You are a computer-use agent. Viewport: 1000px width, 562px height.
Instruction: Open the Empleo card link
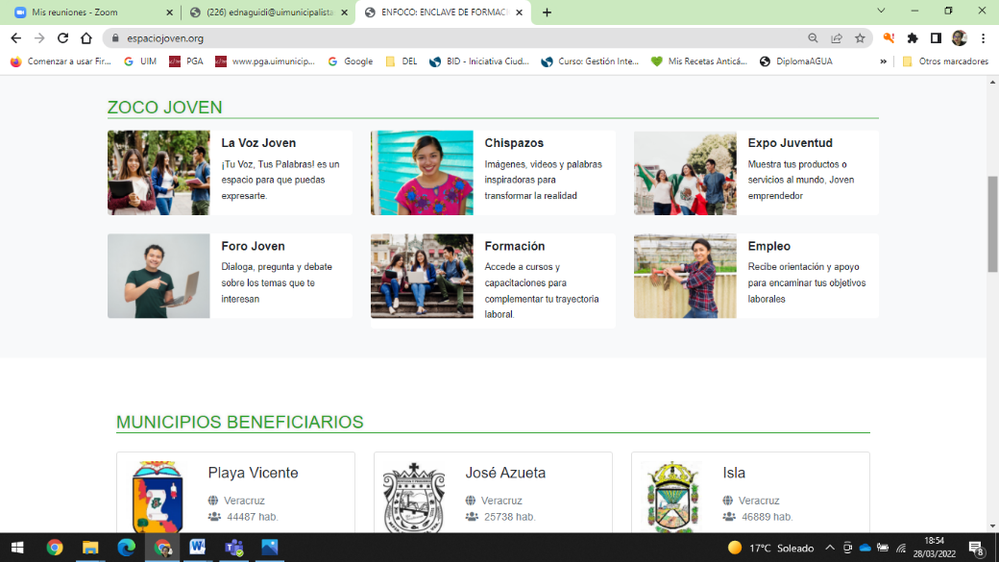click(x=768, y=246)
